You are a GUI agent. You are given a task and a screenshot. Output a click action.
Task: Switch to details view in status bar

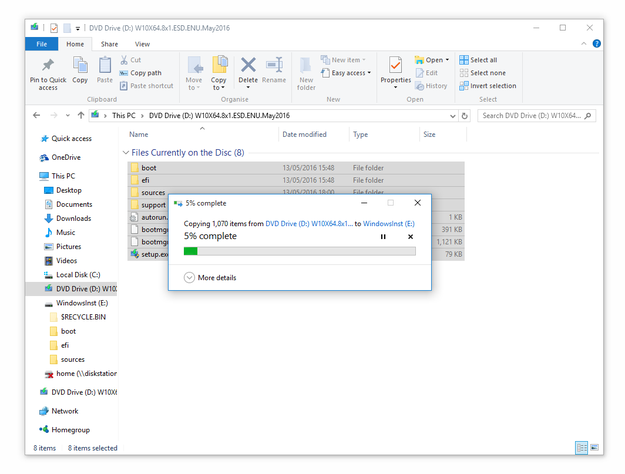click(x=582, y=448)
